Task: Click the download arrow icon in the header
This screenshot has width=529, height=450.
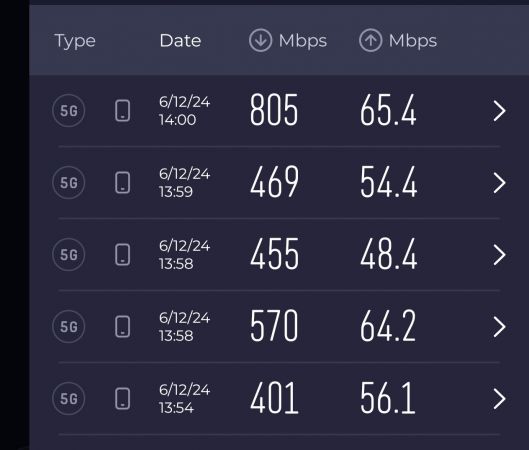Action: pos(260,40)
